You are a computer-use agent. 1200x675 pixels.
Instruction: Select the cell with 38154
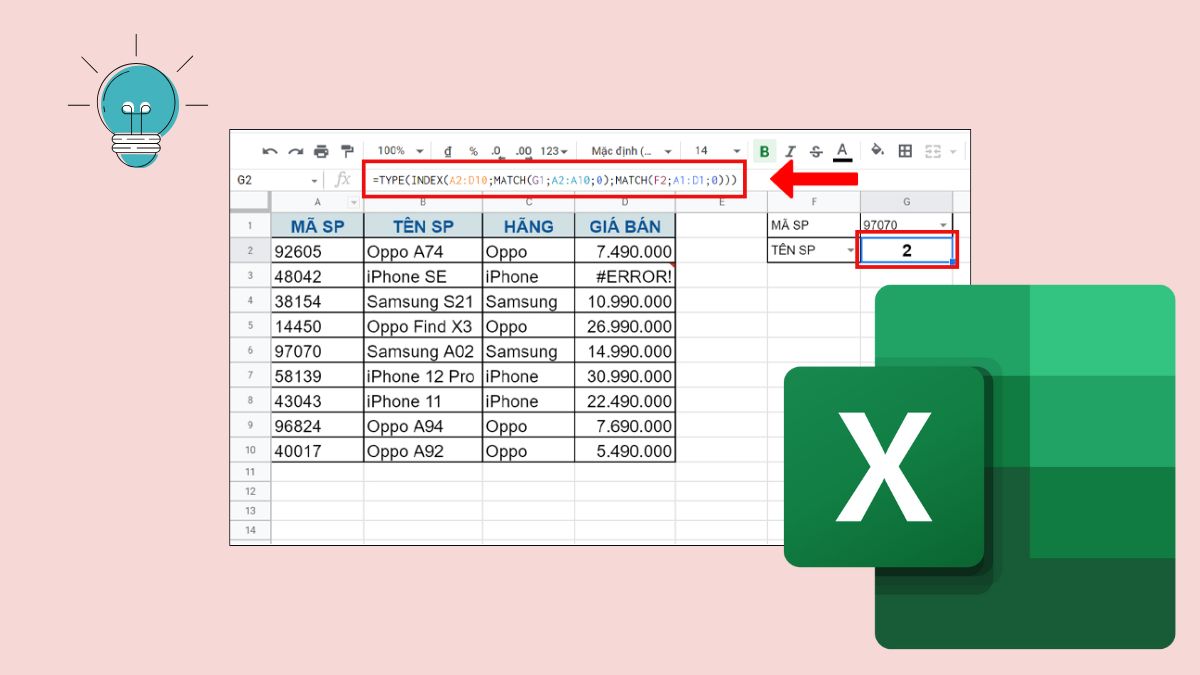tap(317, 301)
